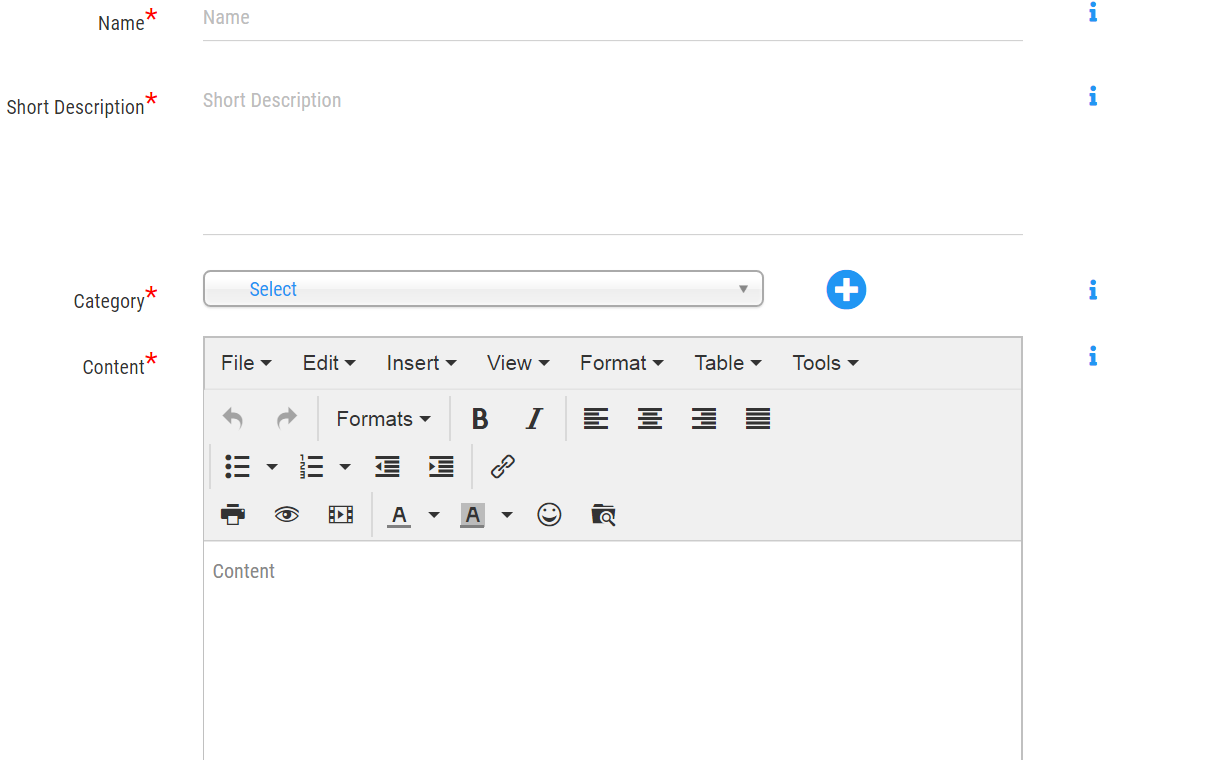Expand the bullet list style arrow
1208x760 pixels.
pos(272,467)
